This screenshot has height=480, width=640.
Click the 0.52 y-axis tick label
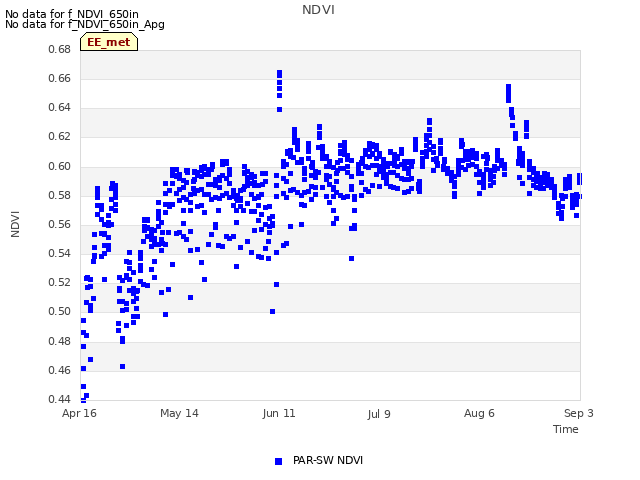(x=60, y=282)
